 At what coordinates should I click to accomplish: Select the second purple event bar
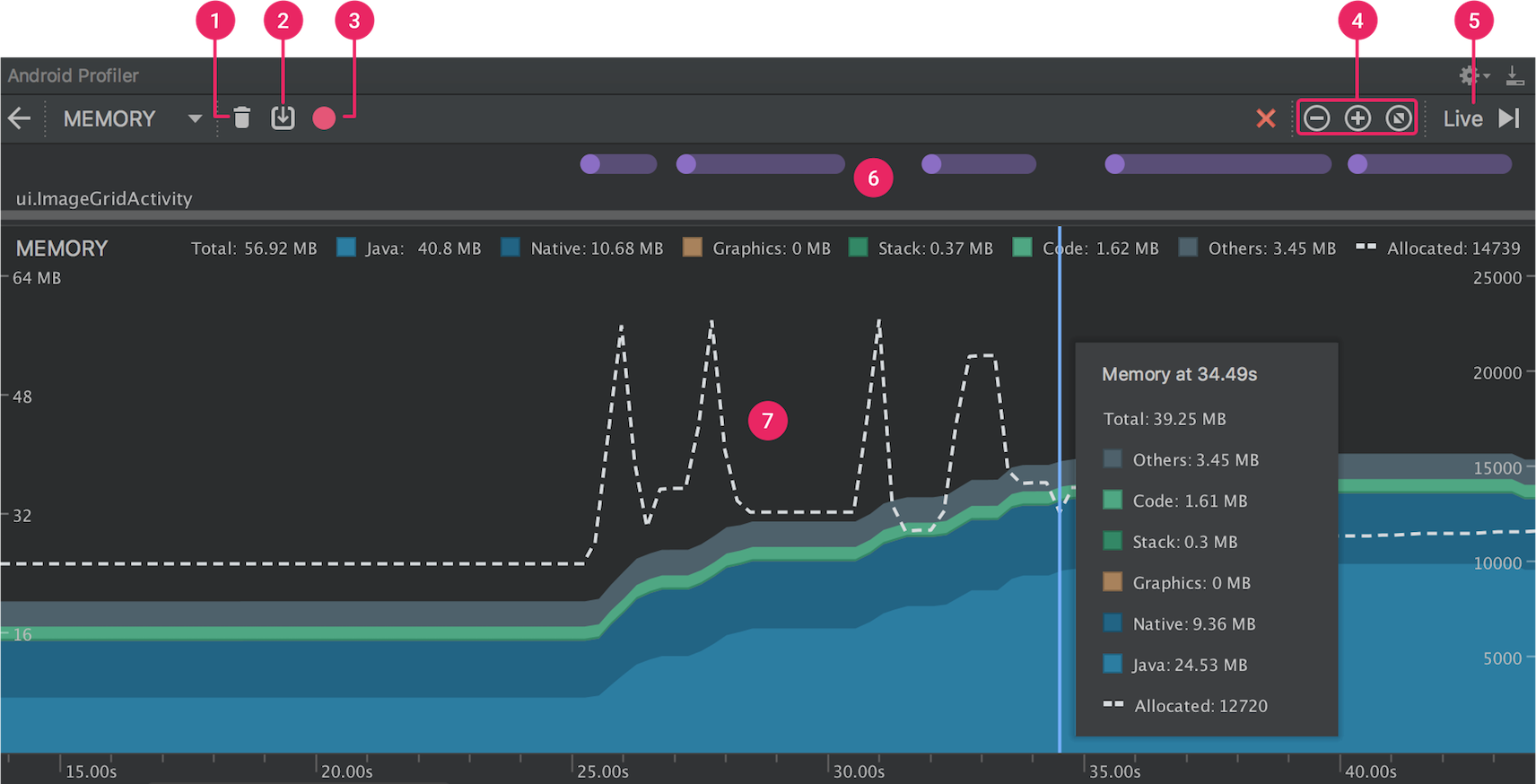tap(760, 164)
